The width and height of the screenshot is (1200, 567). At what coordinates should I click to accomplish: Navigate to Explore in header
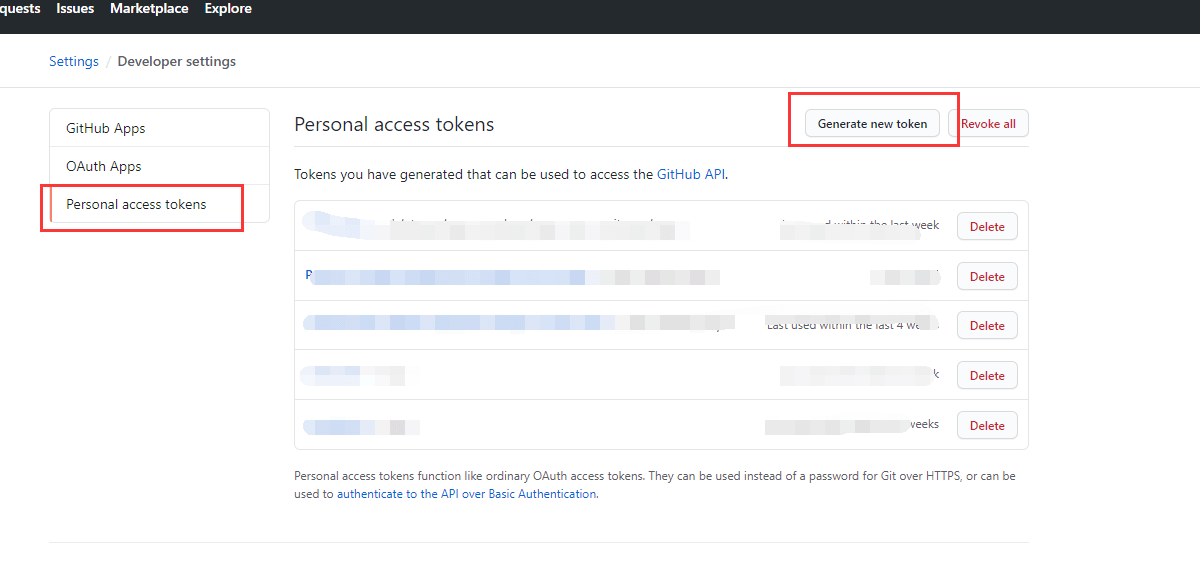(x=228, y=9)
